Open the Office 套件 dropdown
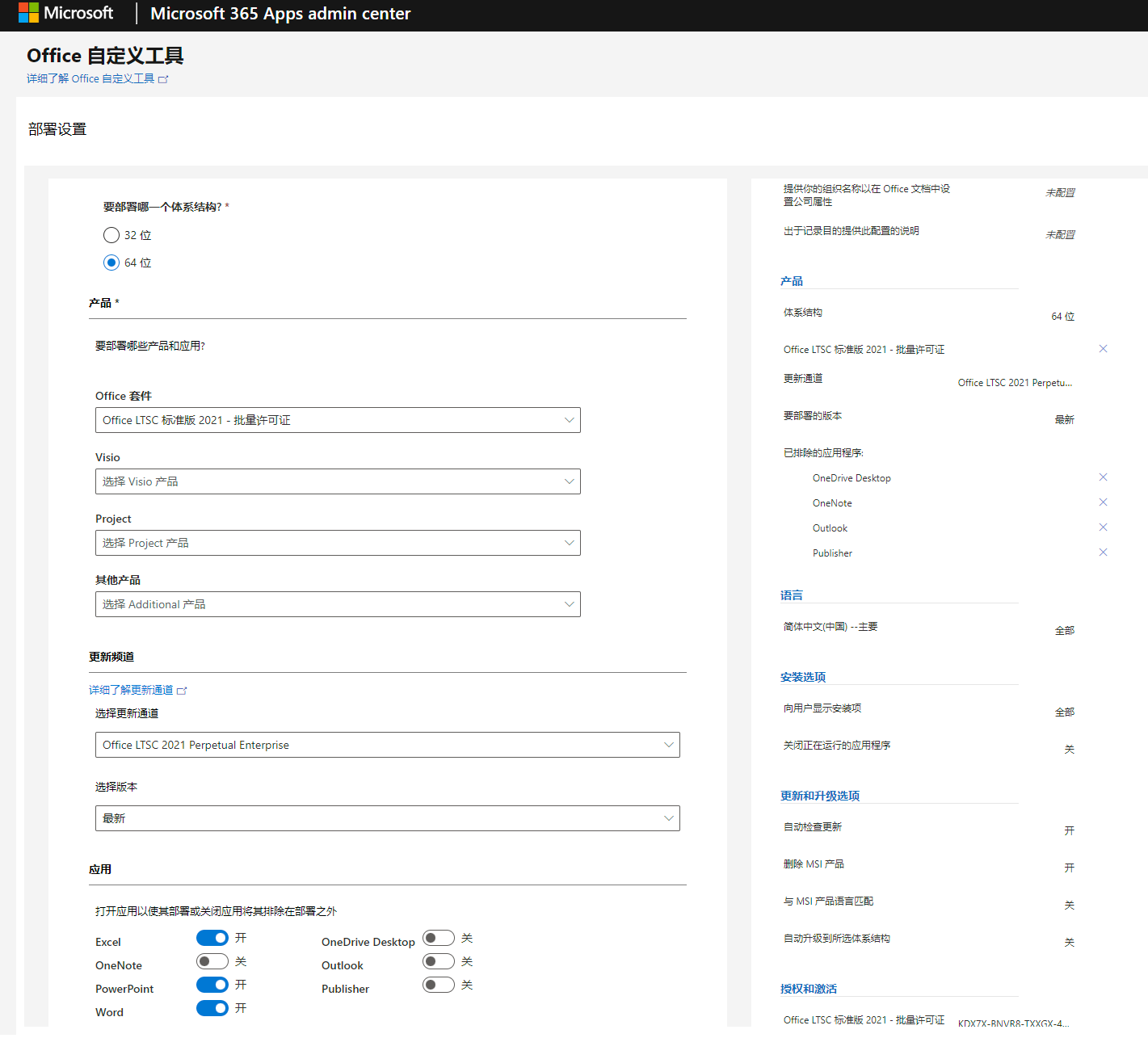Screen dimensions: 1148x1038 click(x=338, y=420)
